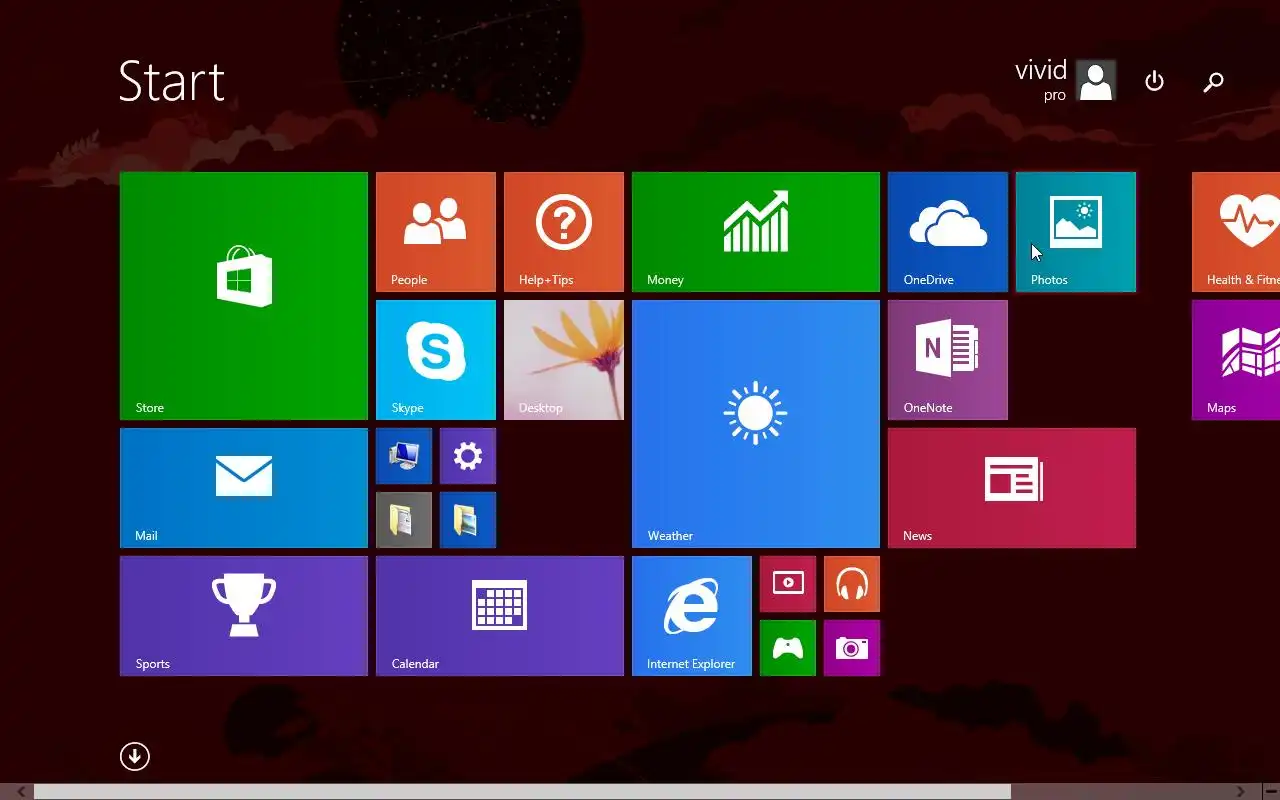This screenshot has width=1280, height=800.
Task: Open the Health & Fitness tile
Action: pos(1236,232)
